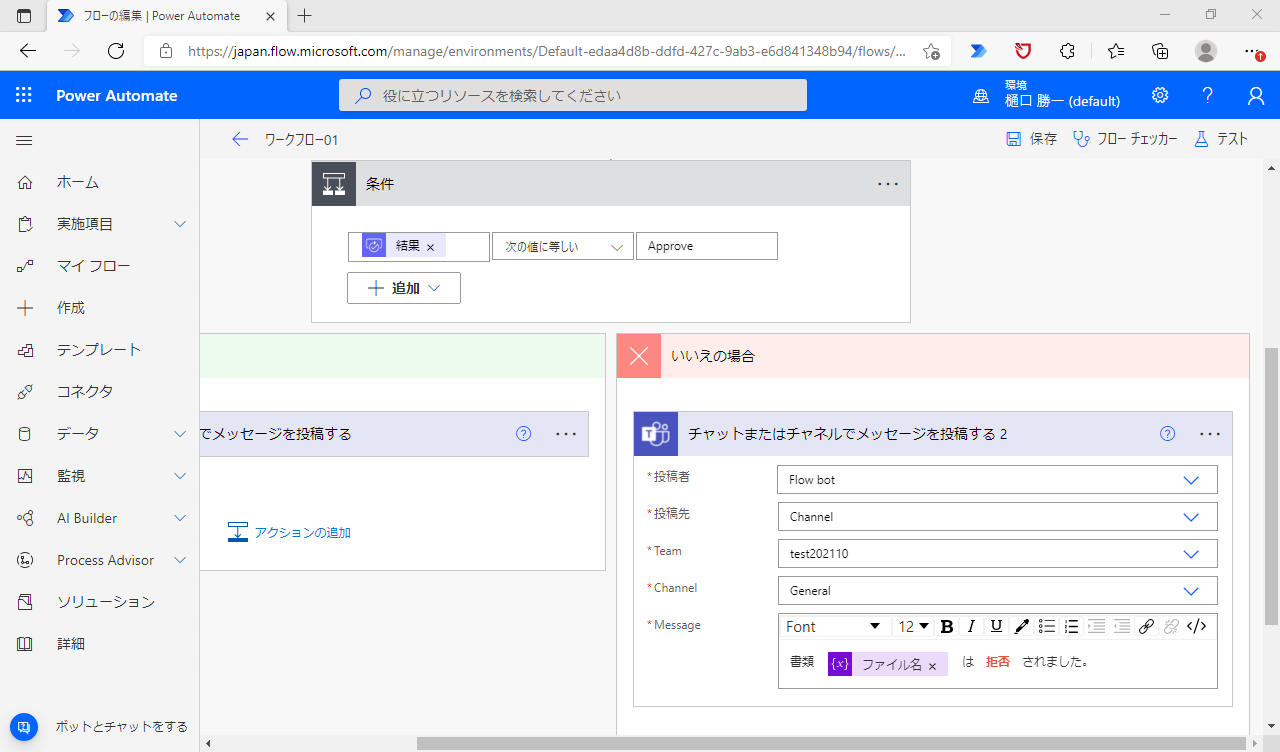1280x752 pixels.
Task: Open the text highlight color pen tool
Action: pos(1021,627)
